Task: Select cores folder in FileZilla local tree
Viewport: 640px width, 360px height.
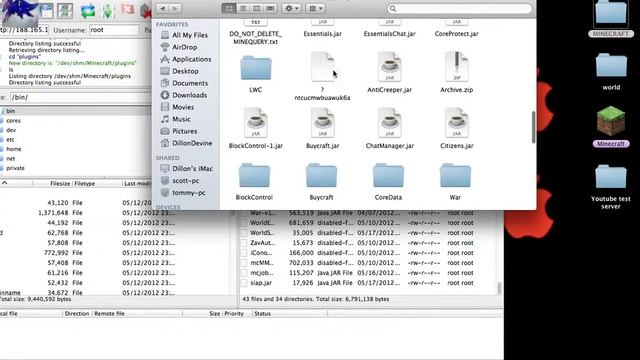Action: point(13,121)
